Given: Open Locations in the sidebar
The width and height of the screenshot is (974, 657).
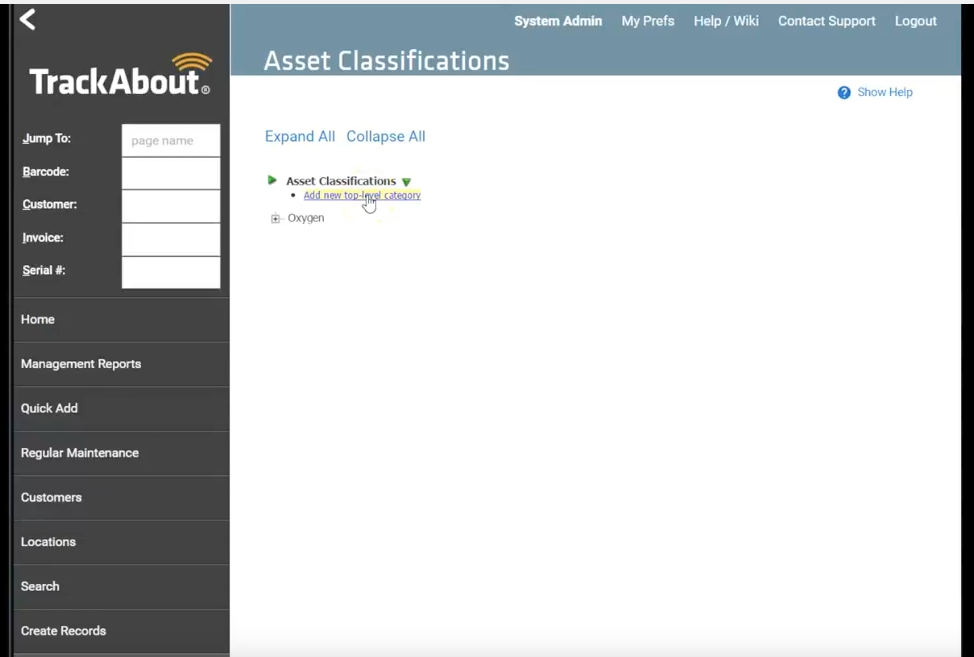Looking at the screenshot, I should (122, 542).
